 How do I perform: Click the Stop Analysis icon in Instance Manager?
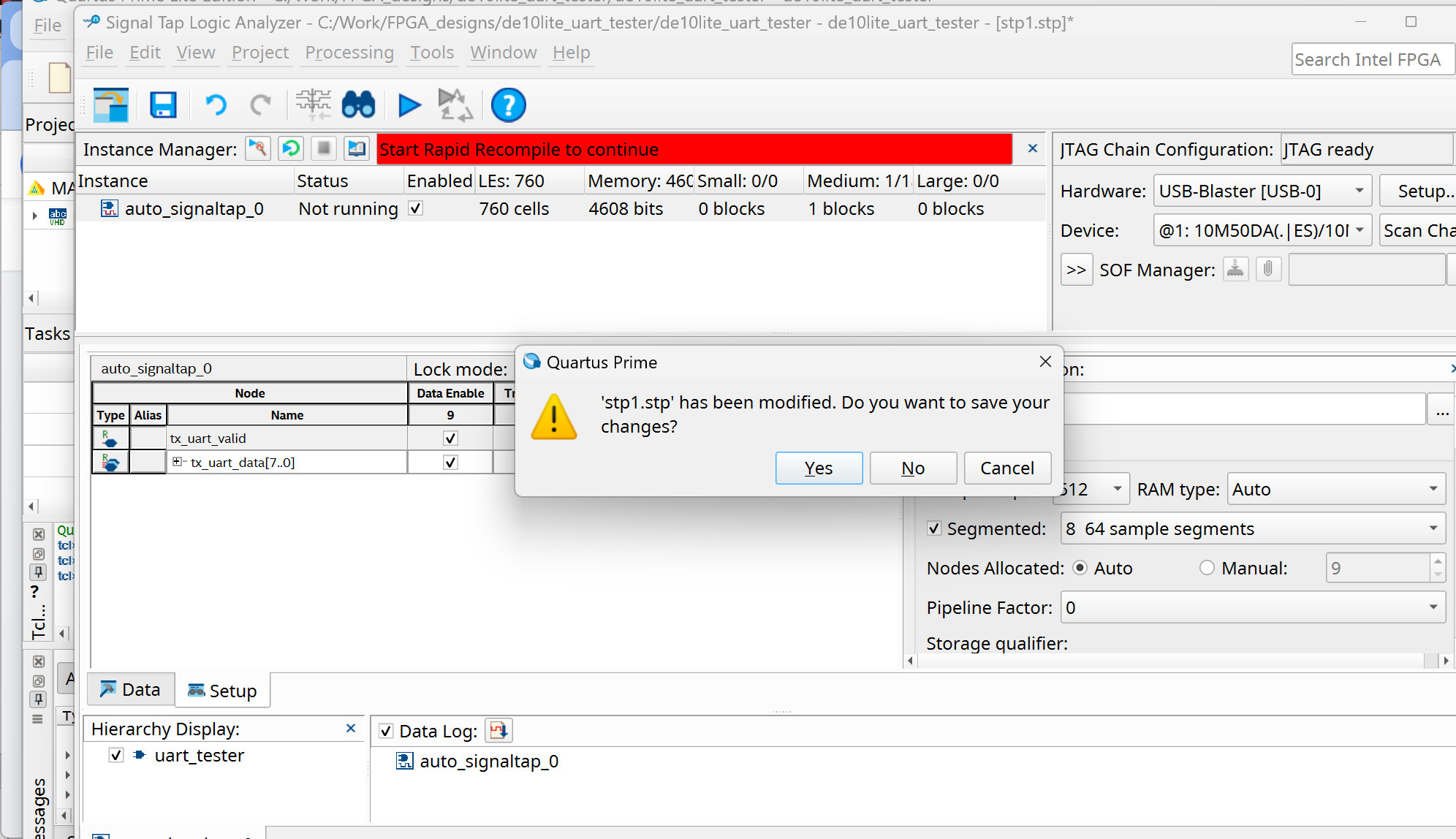coord(323,149)
